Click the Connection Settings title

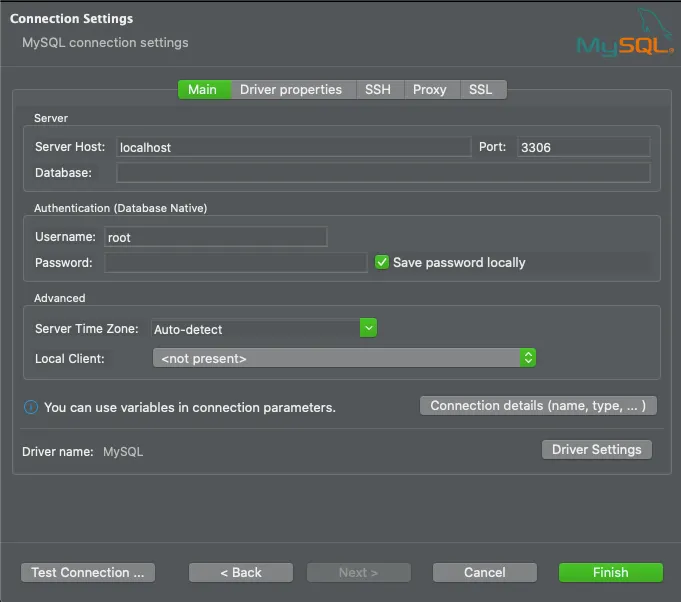point(72,19)
